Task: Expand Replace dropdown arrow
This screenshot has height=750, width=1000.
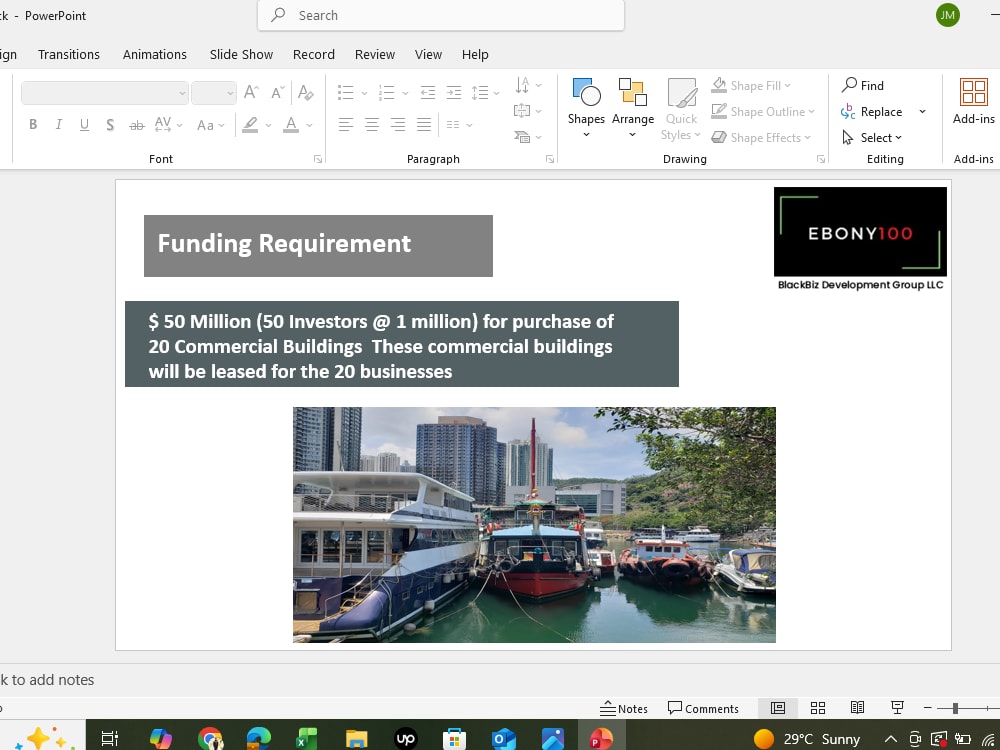Action: click(922, 112)
